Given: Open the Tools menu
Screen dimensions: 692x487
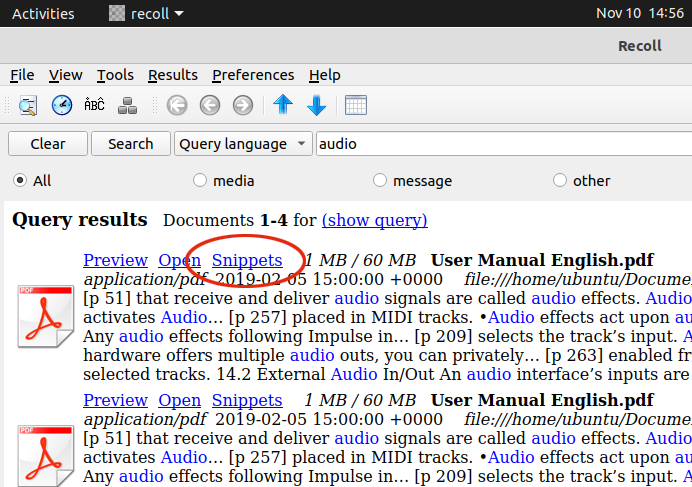Looking at the screenshot, I should (x=115, y=75).
